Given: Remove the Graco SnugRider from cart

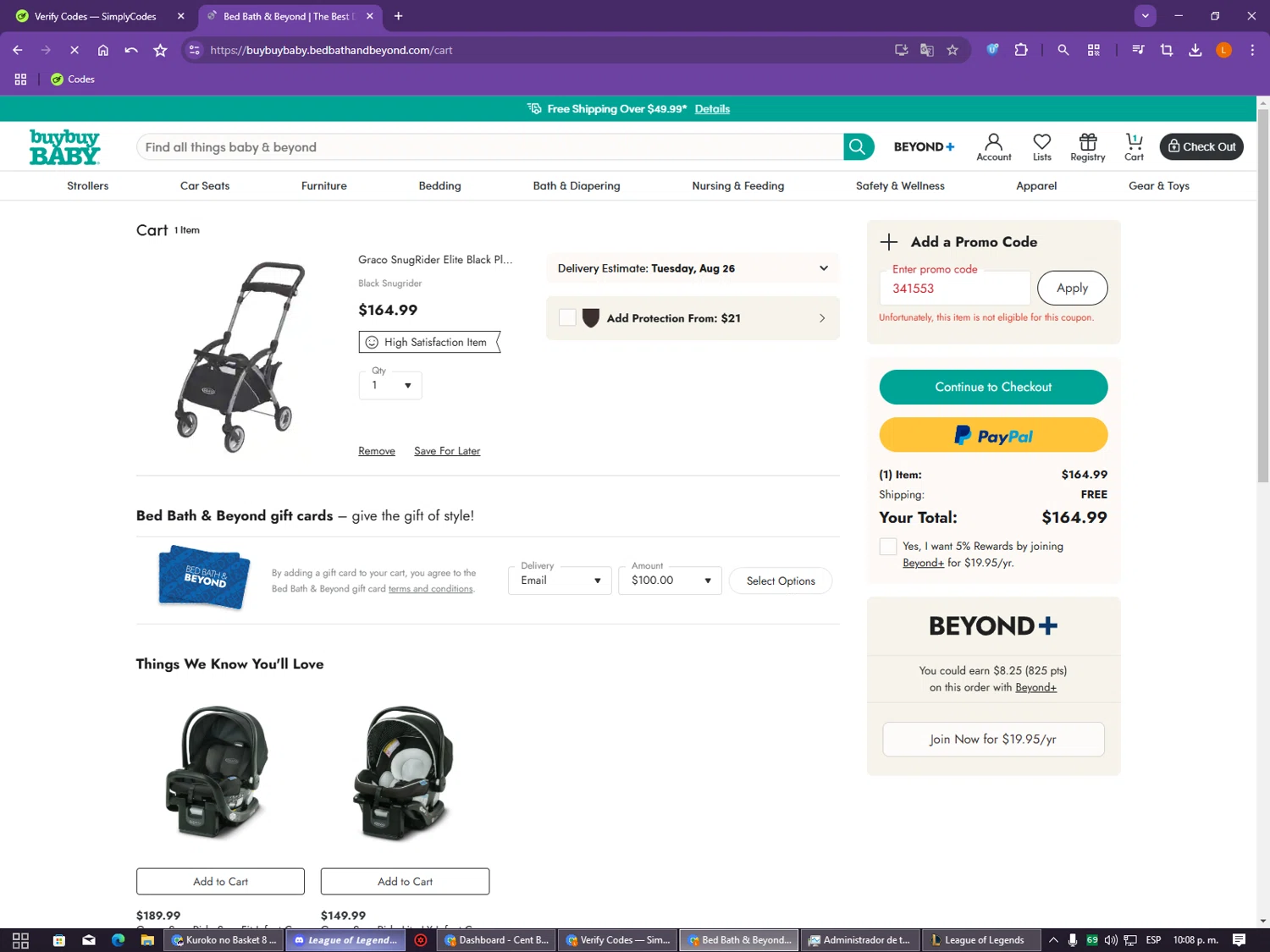Looking at the screenshot, I should pyautogui.click(x=377, y=451).
